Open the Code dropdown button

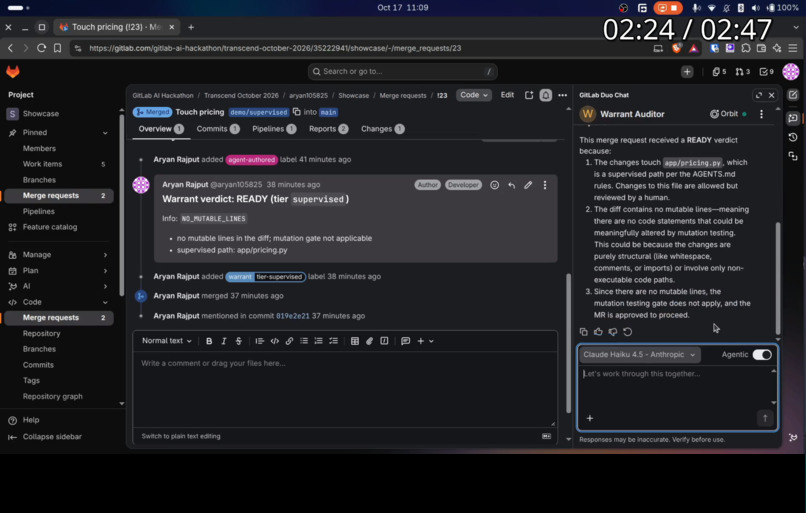[x=473, y=95]
